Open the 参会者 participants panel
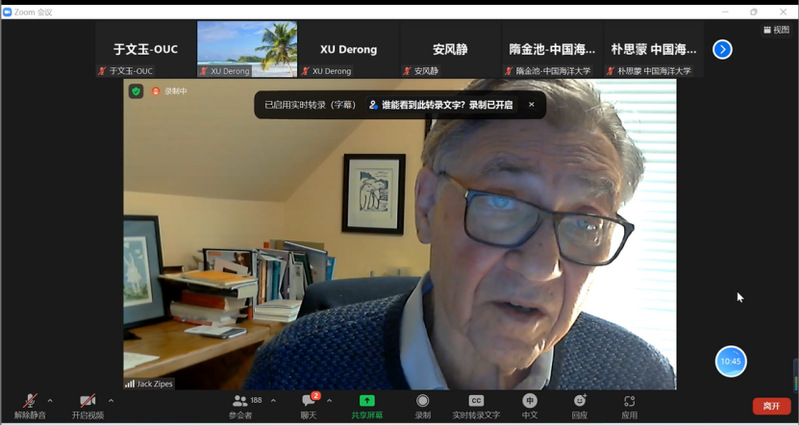The height and width of the screenshot is (425, 799). 241,405
